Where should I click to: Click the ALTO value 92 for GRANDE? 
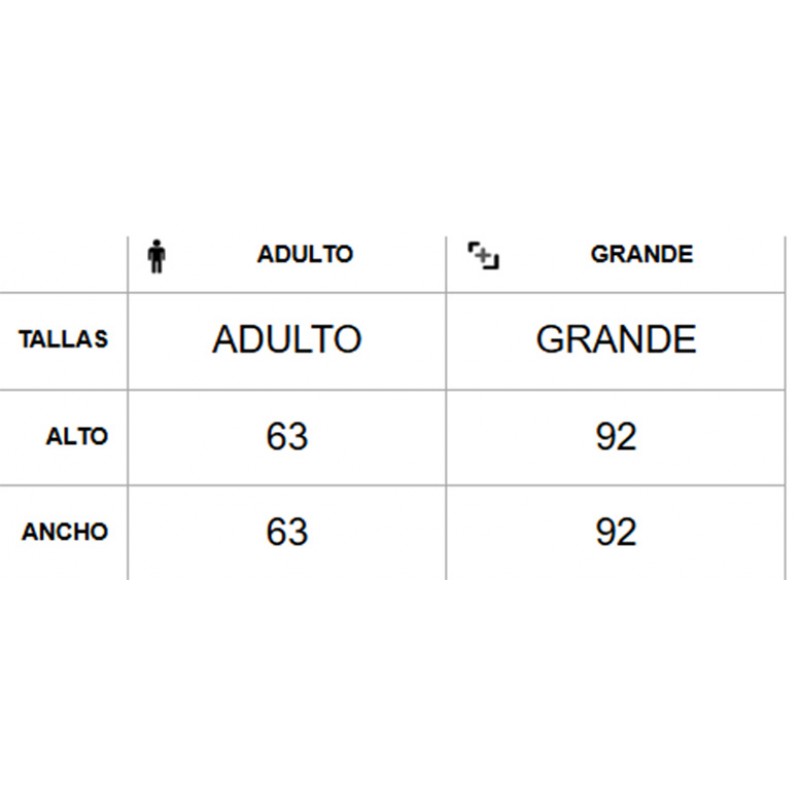(x=616, y=437)
